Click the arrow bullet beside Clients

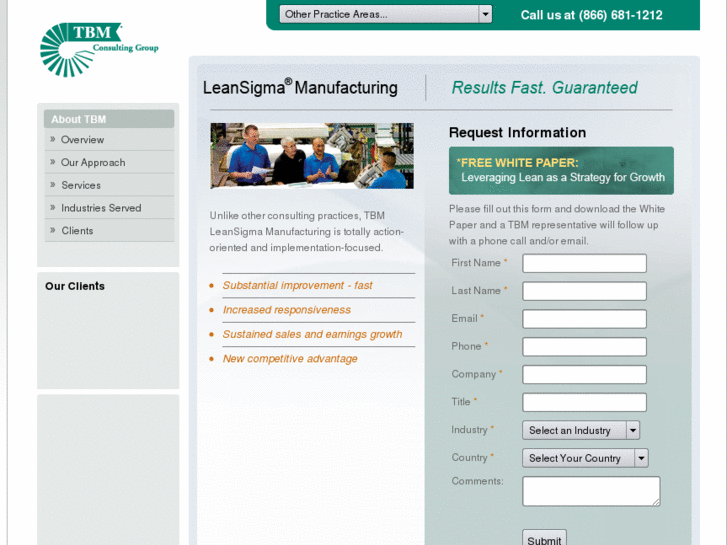point(52,230)
